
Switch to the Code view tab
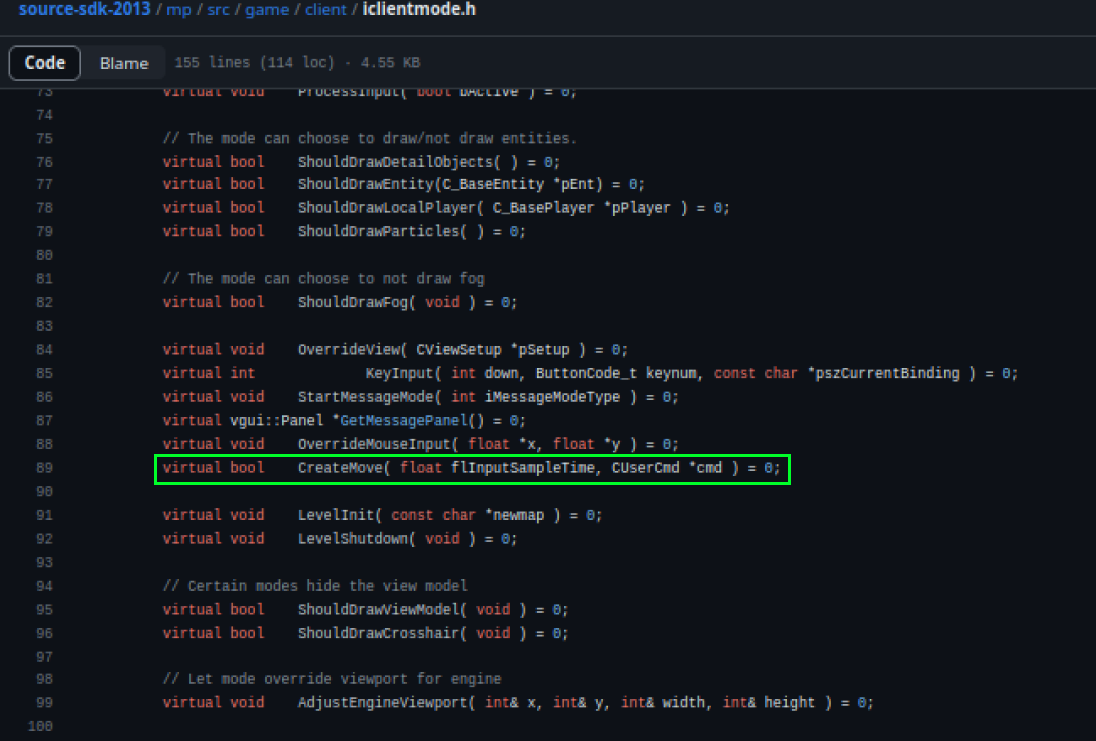(x=45, y=63)
